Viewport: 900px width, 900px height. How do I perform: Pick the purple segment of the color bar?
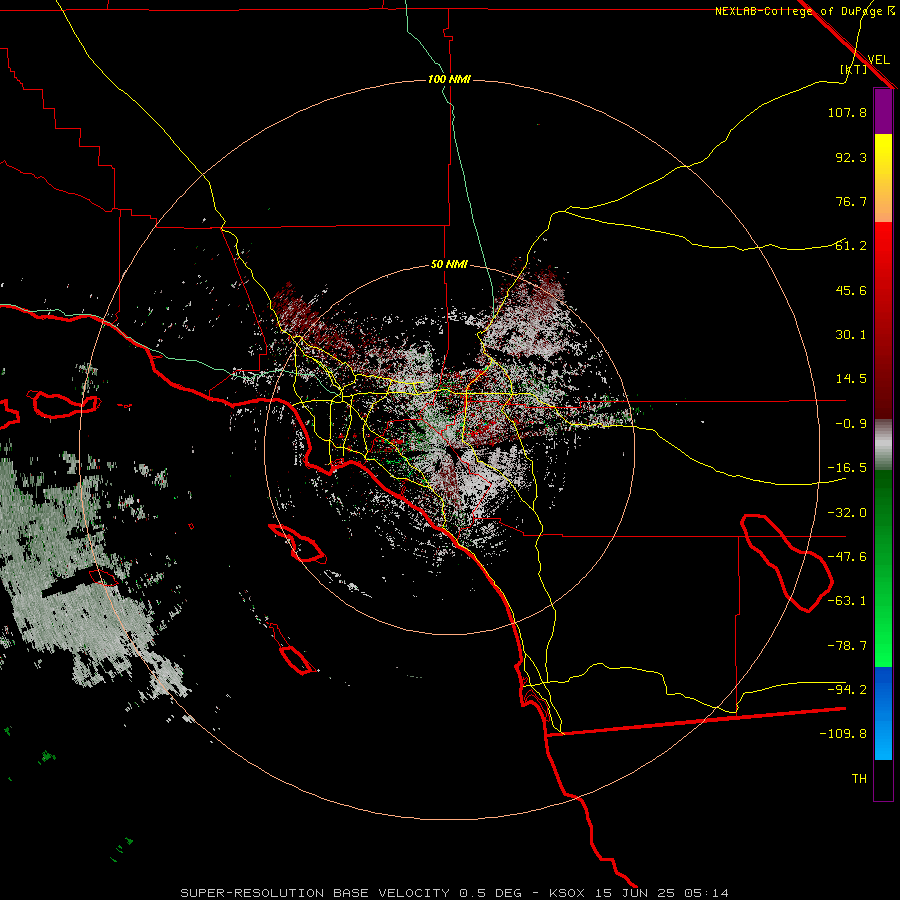(x=883, y=111)
